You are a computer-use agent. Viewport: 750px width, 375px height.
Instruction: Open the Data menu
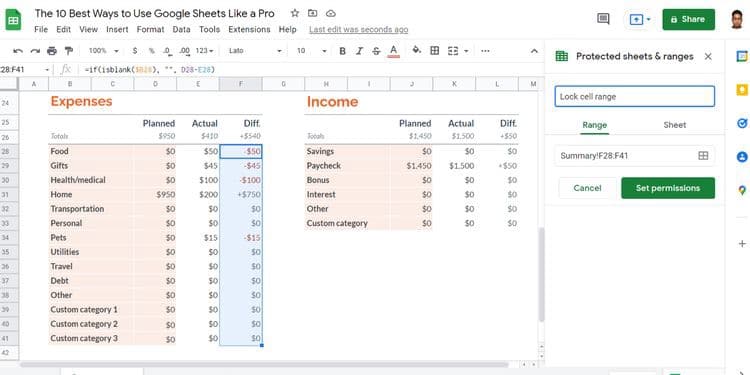point(181,29)
